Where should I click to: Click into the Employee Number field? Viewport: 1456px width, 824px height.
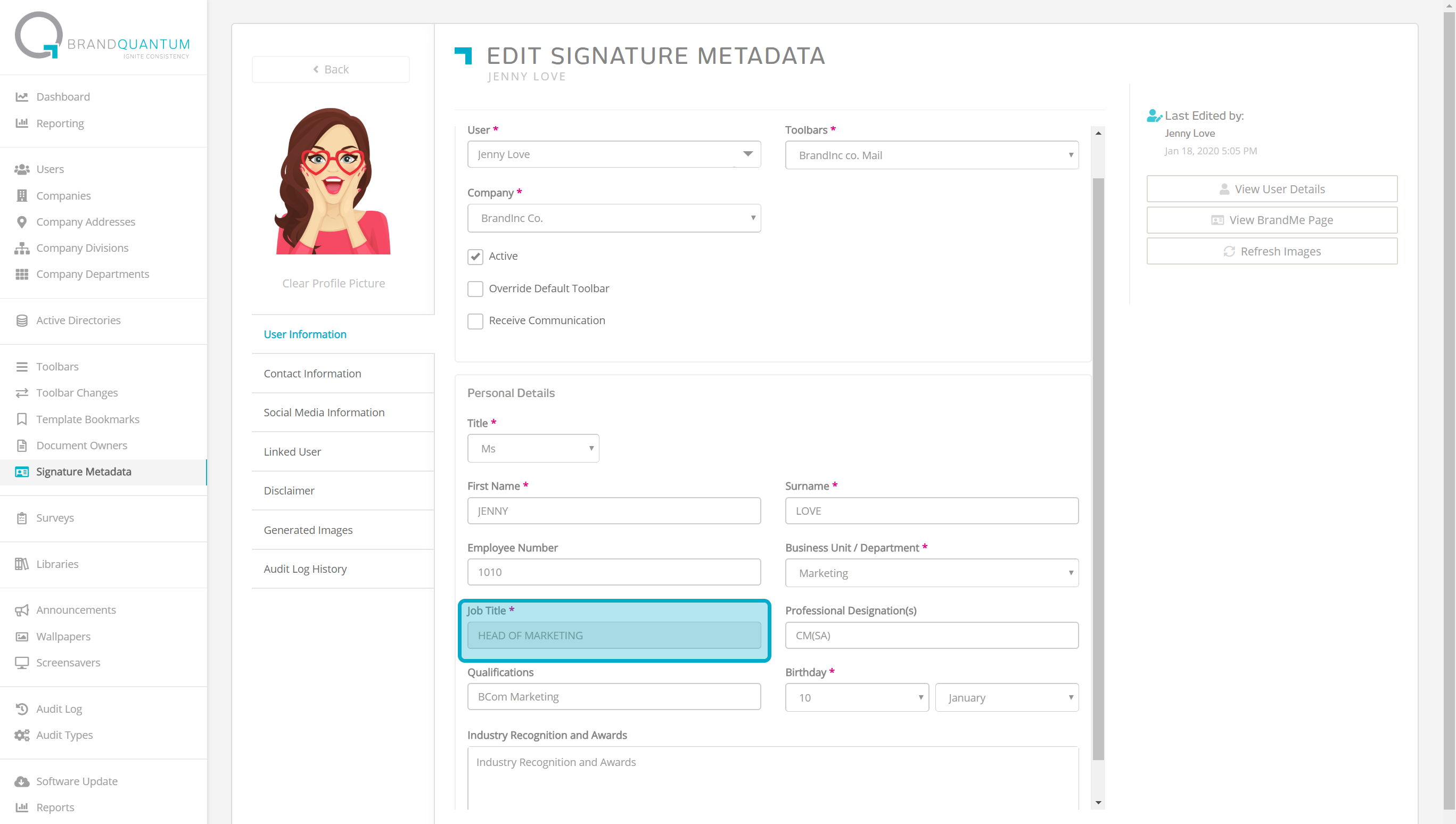(x=613, y=572)
